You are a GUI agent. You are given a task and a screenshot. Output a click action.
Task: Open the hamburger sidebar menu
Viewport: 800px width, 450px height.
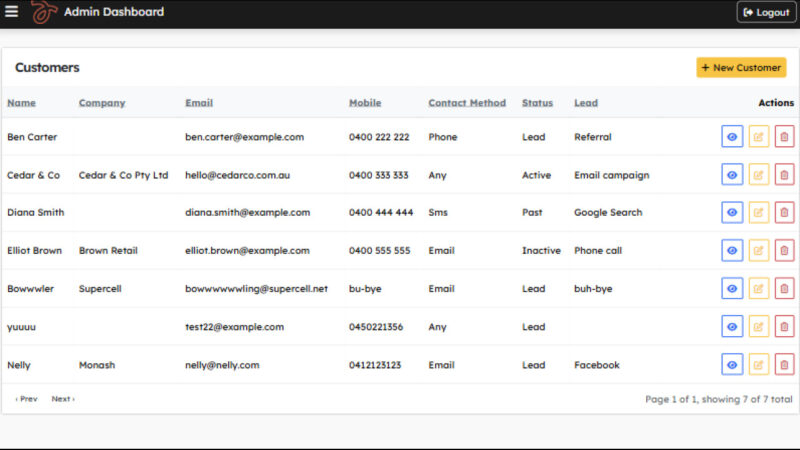(x=12, y=12)
